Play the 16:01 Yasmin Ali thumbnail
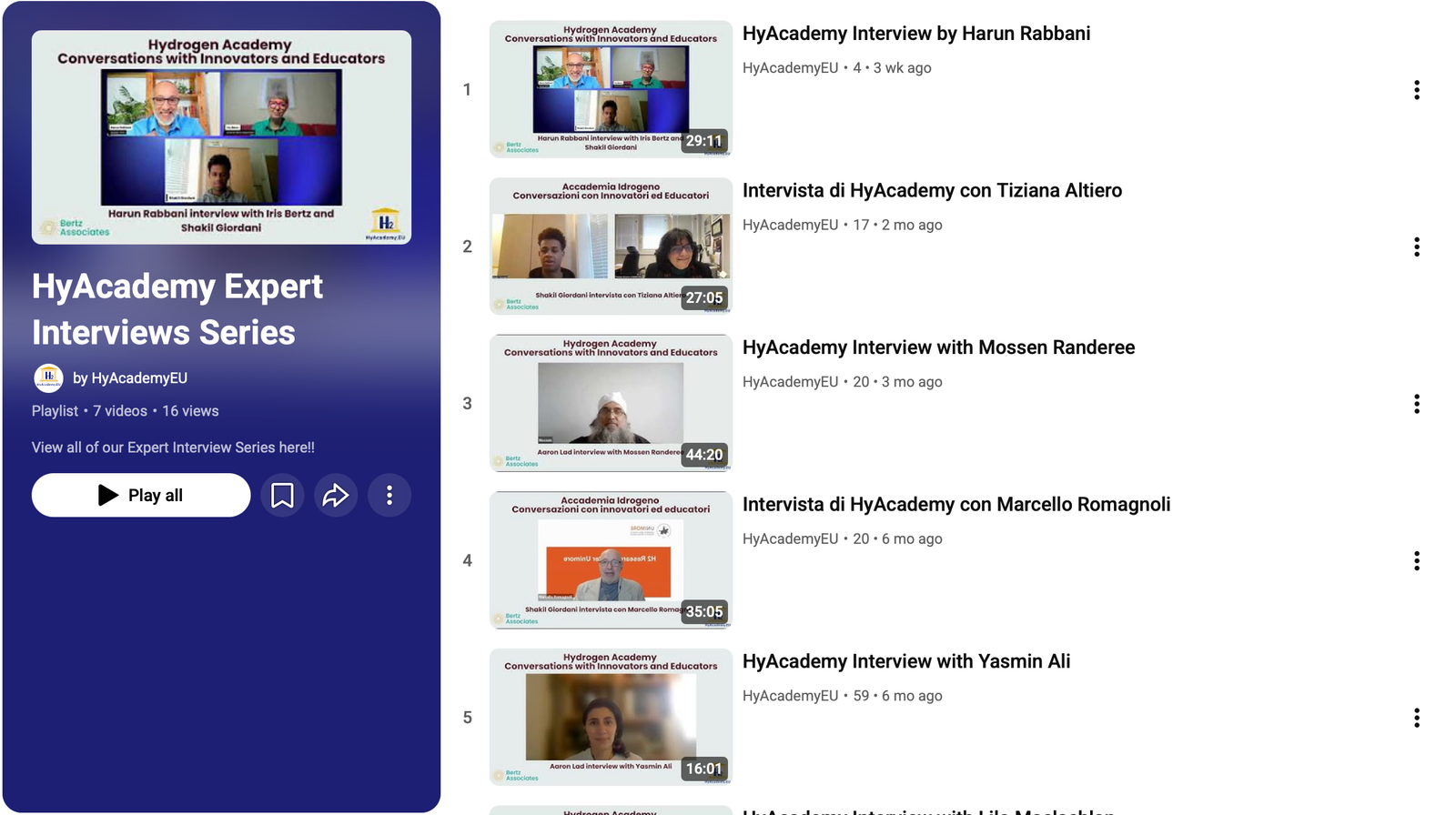 click(611, 717)
